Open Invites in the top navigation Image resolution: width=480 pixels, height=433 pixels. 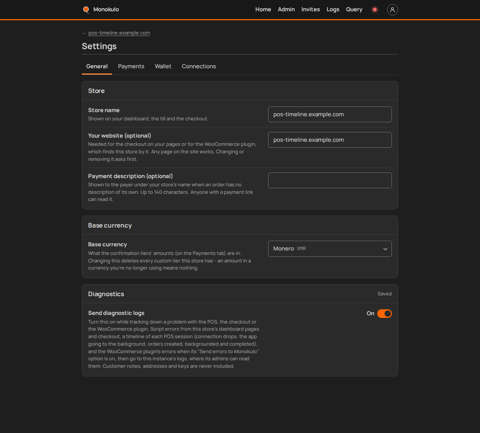311,10
